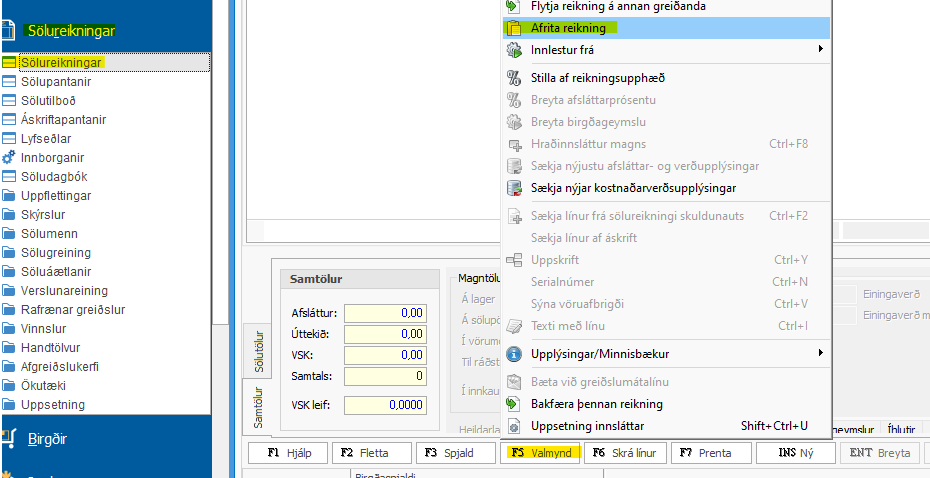
Task: Click the Sækja nýjar kostnaðarverðsupplýsingar icon
Action: [x=514, y=187]
